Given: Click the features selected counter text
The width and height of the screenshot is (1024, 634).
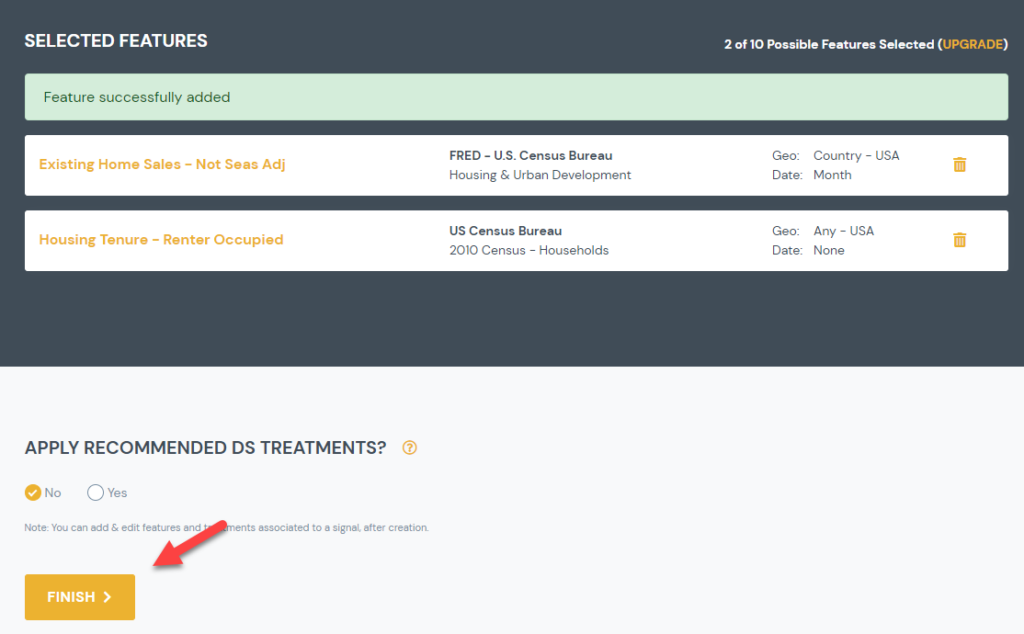Looking at the screenshot, I should pyautogui.click(x=829, y=44).
